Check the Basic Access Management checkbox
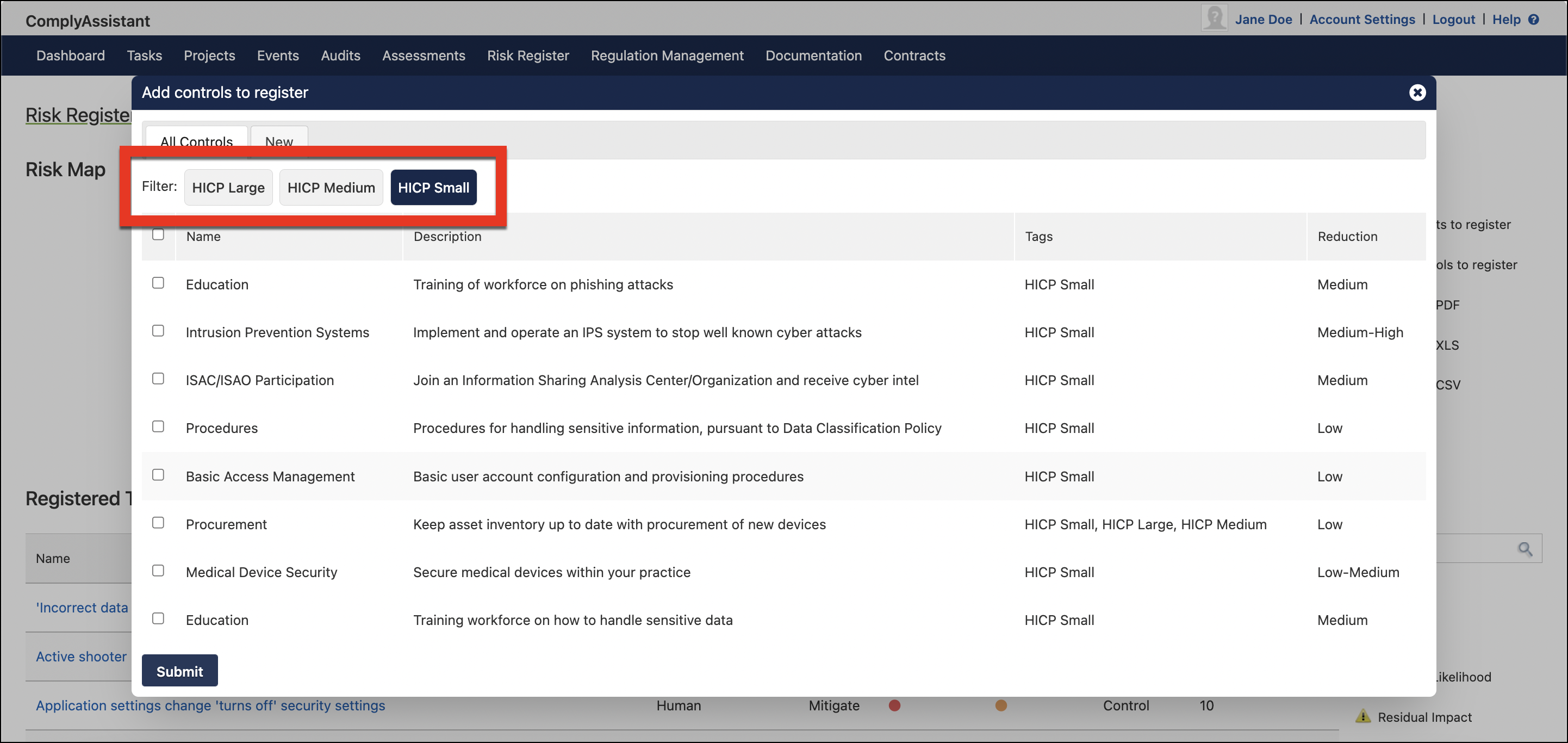 coord(158,474)
